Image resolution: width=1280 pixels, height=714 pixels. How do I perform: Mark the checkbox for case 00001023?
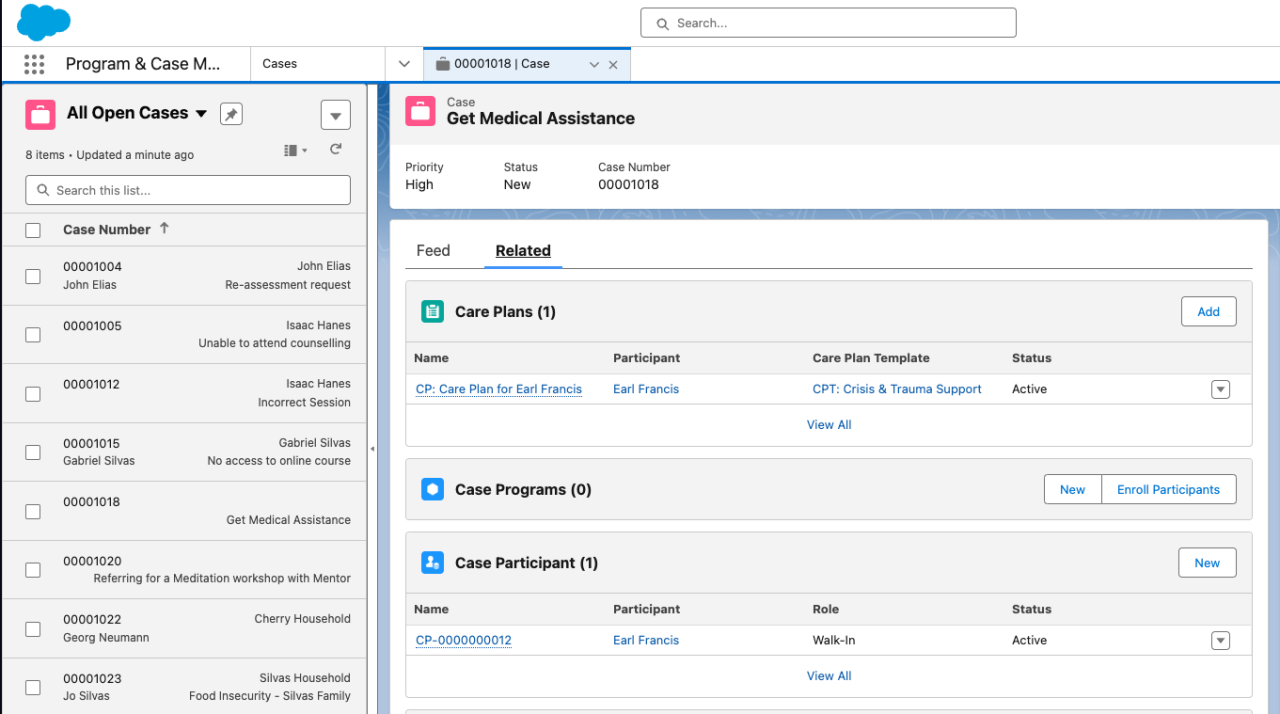[x=33, y=687]
